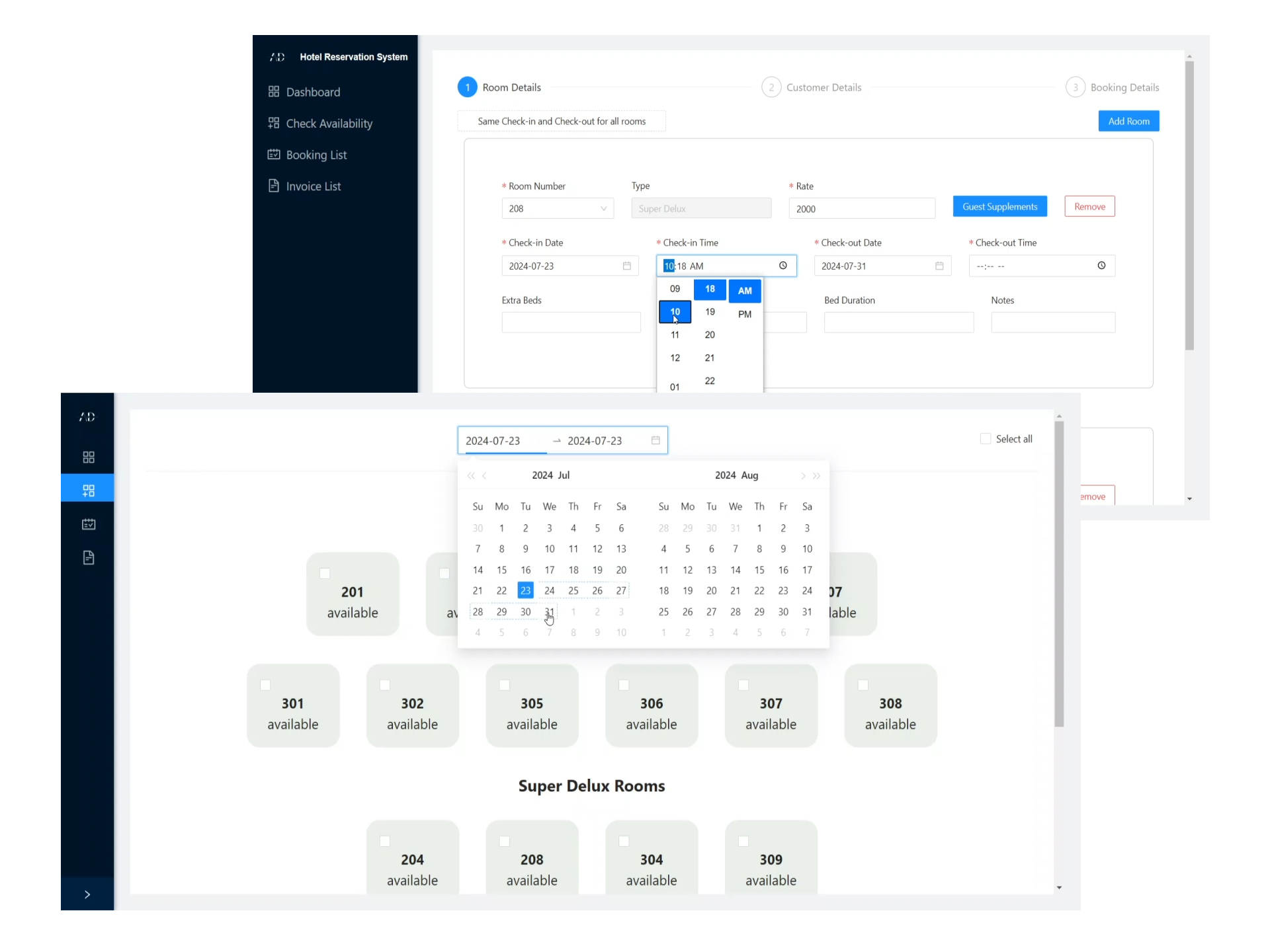Click the check-in time clock icon
Viewport: 1270px width, 952px height.
coord(783,266)
